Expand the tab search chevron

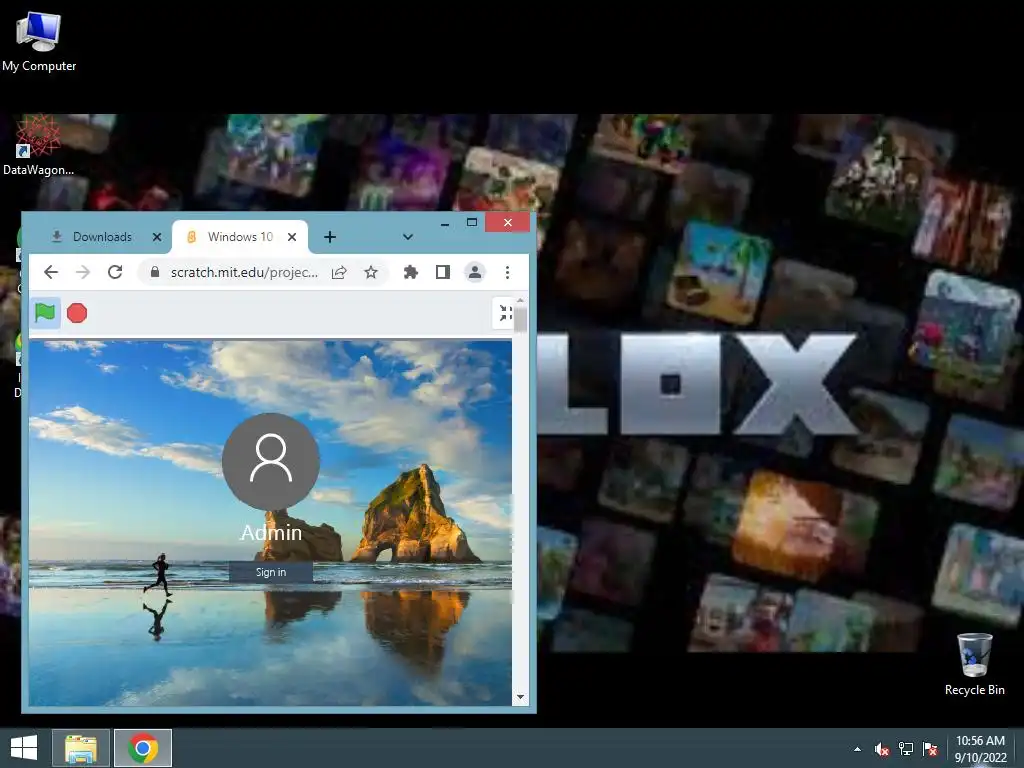pyautogui.click(x=408, y=237)
